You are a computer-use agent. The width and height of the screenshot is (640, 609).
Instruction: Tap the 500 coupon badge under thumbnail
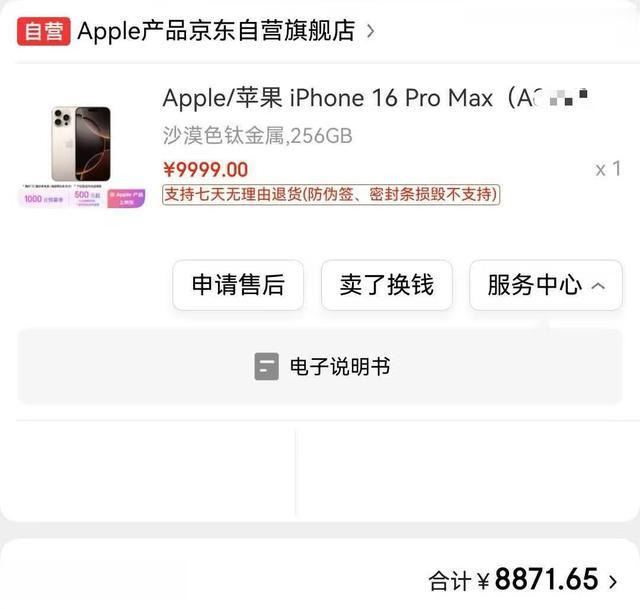87,198
